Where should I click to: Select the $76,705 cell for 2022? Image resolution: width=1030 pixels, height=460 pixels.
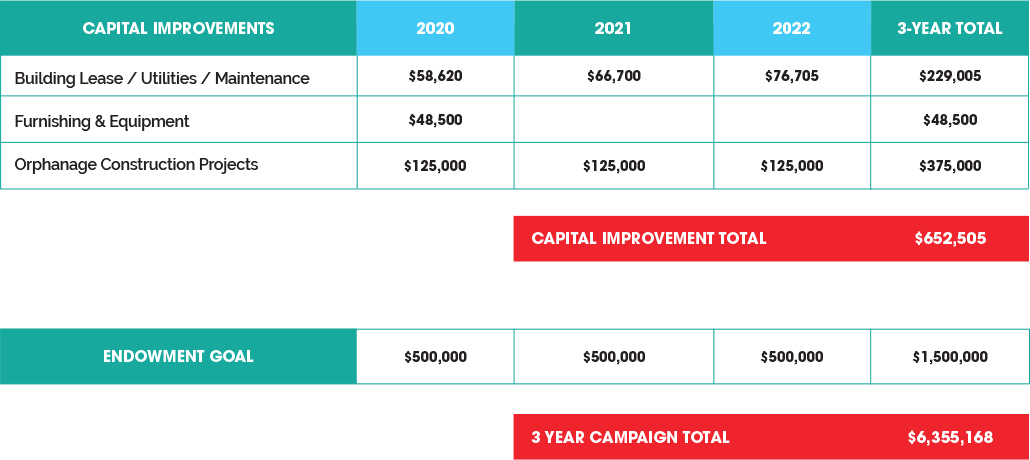coord(792,76)
